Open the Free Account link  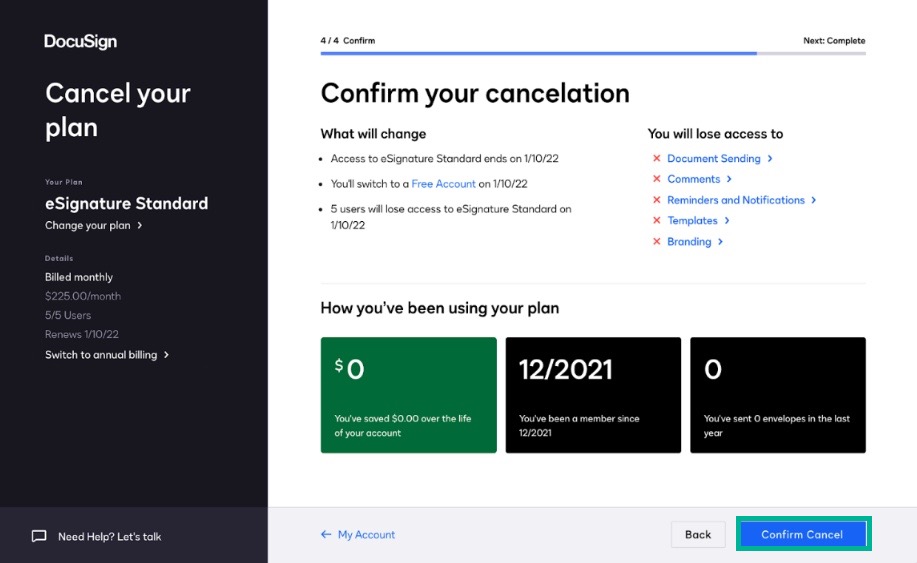click(443, 184)
